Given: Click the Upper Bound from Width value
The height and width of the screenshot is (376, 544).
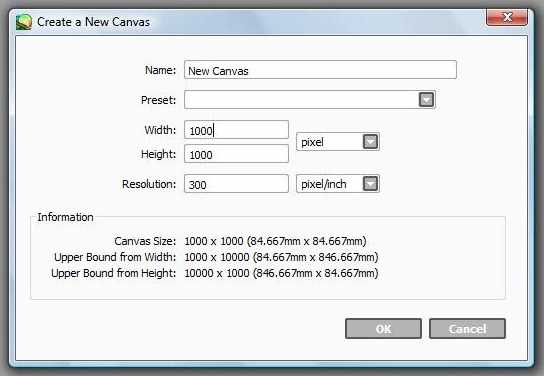Looking at the screenshot, I should point(281,257).
